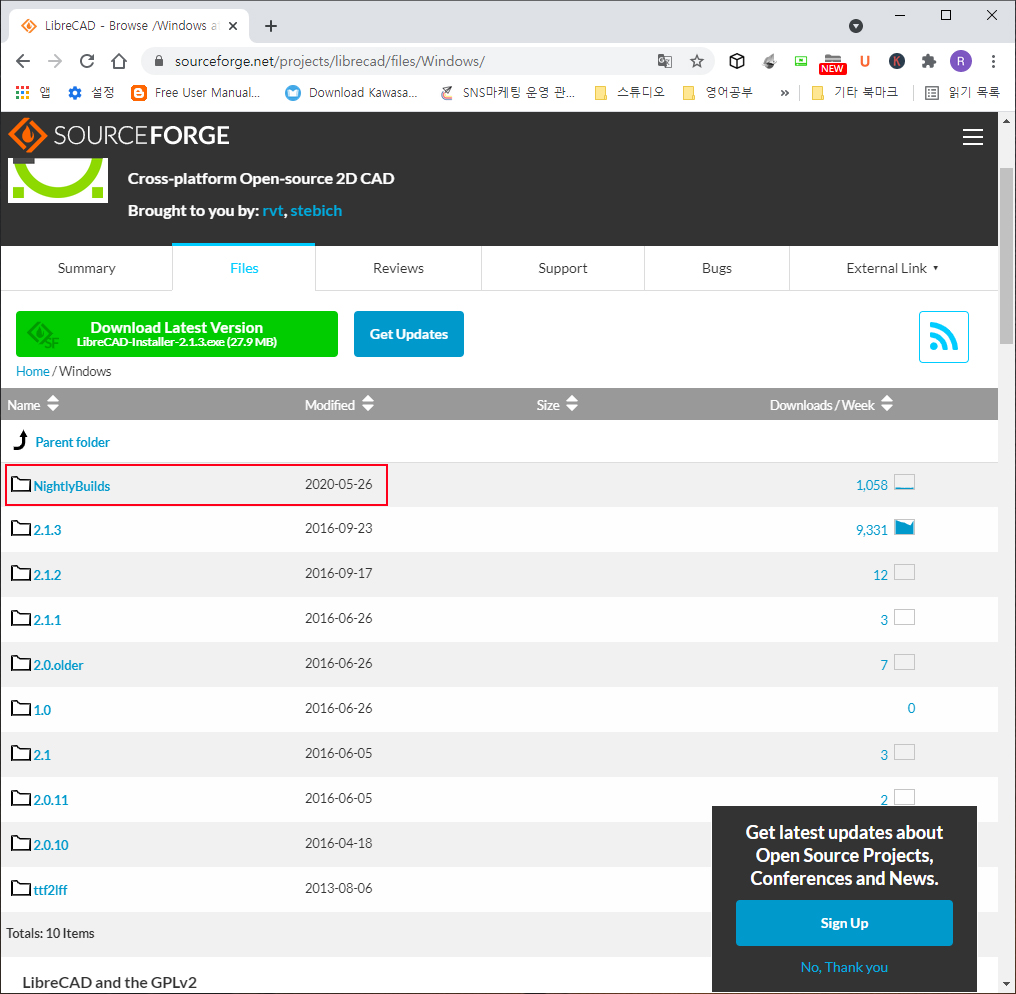Click the K extension icon
Viewport: 1016px width, 994px height.
coord(897,61)
